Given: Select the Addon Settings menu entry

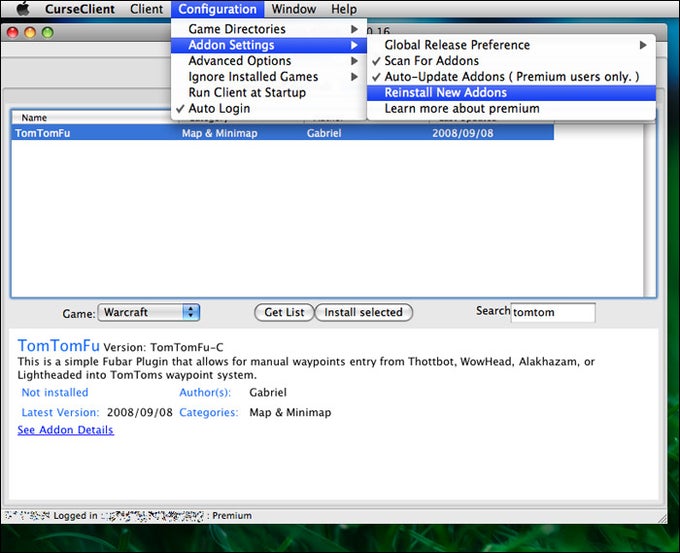Looking at the screenshot, I should (268, 45).
